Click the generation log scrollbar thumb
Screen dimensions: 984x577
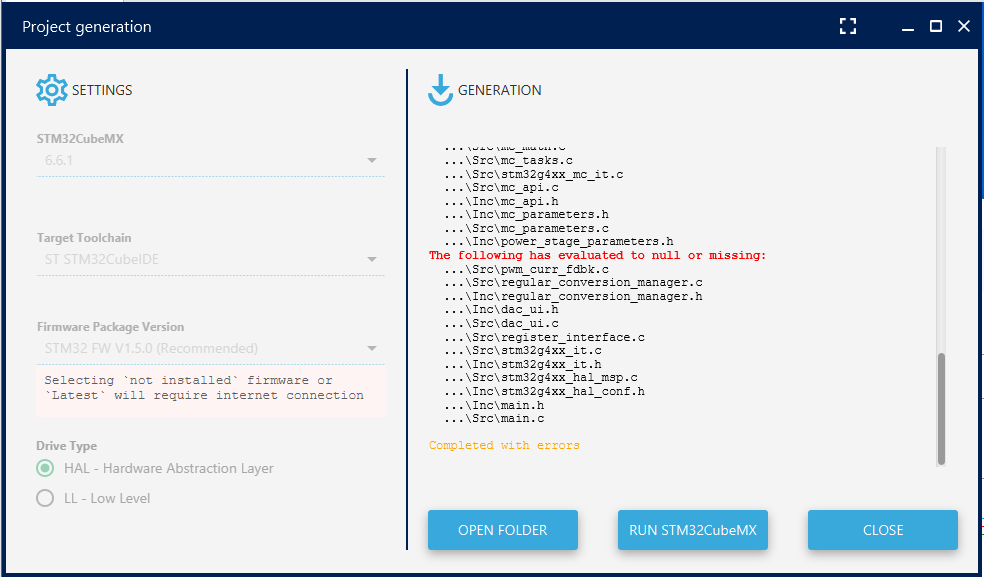tap(941, 409)
